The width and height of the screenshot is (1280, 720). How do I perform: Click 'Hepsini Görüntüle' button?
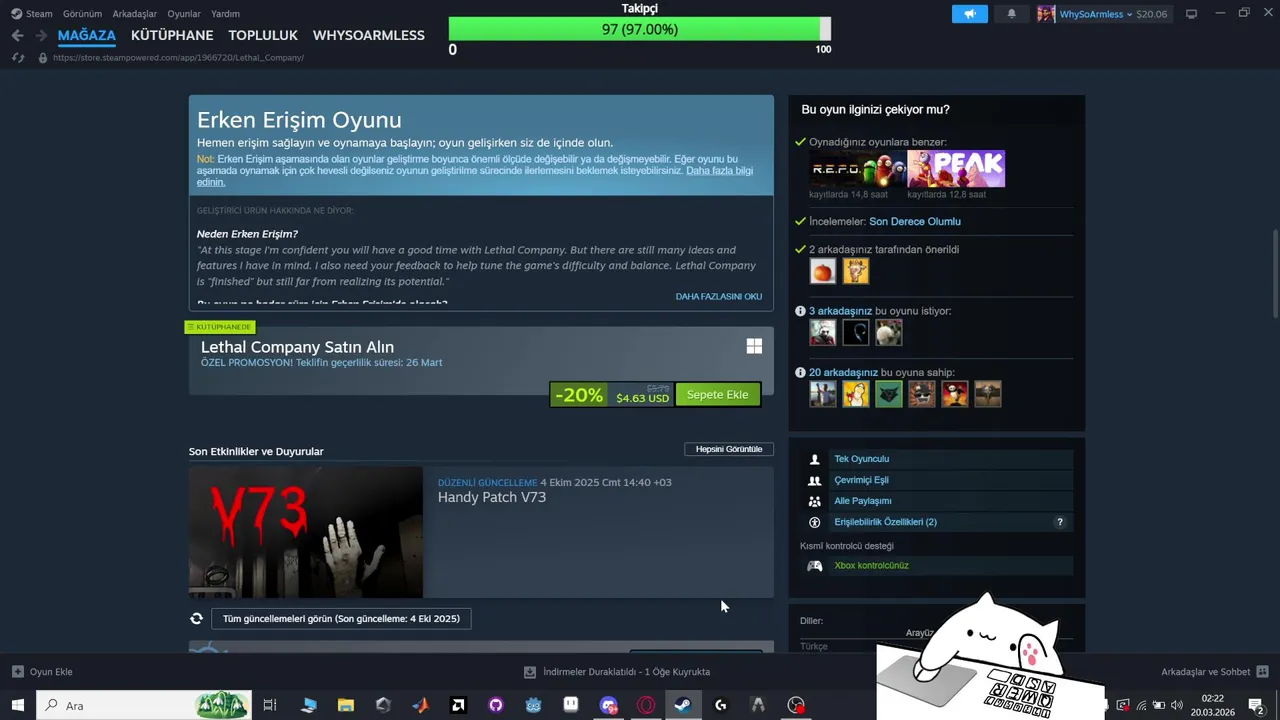(729, 449)
